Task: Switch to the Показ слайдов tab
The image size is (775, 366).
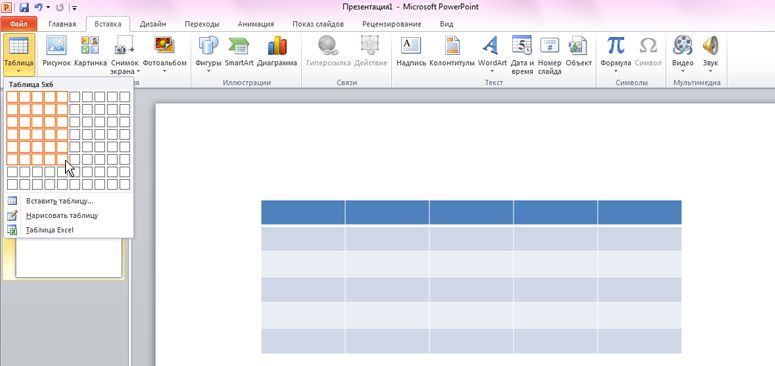Action: (318, 24)
